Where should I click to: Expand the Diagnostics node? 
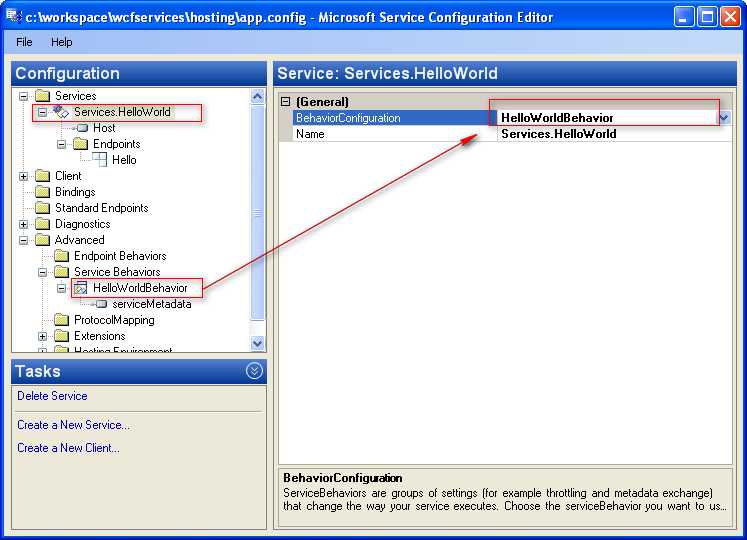coord(23,224)
